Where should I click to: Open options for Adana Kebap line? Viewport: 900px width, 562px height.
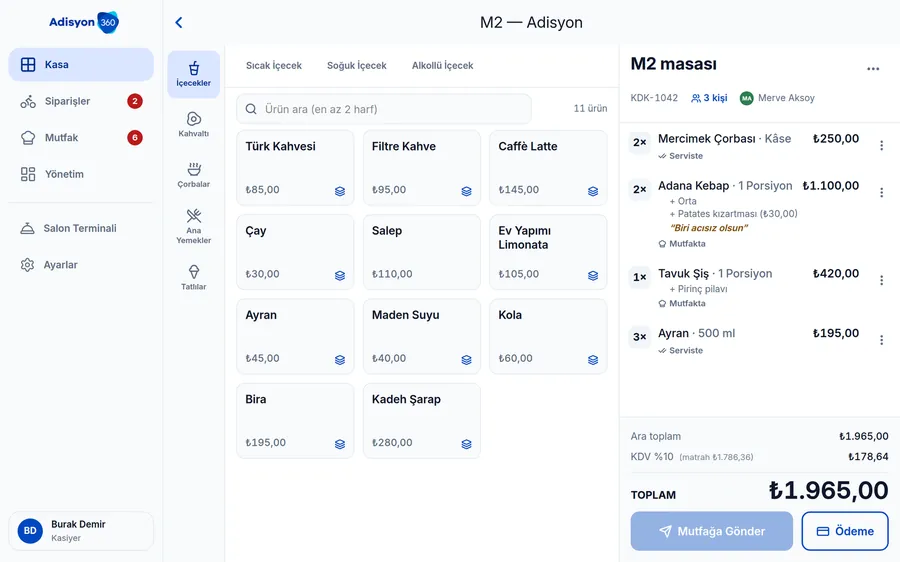882,193
